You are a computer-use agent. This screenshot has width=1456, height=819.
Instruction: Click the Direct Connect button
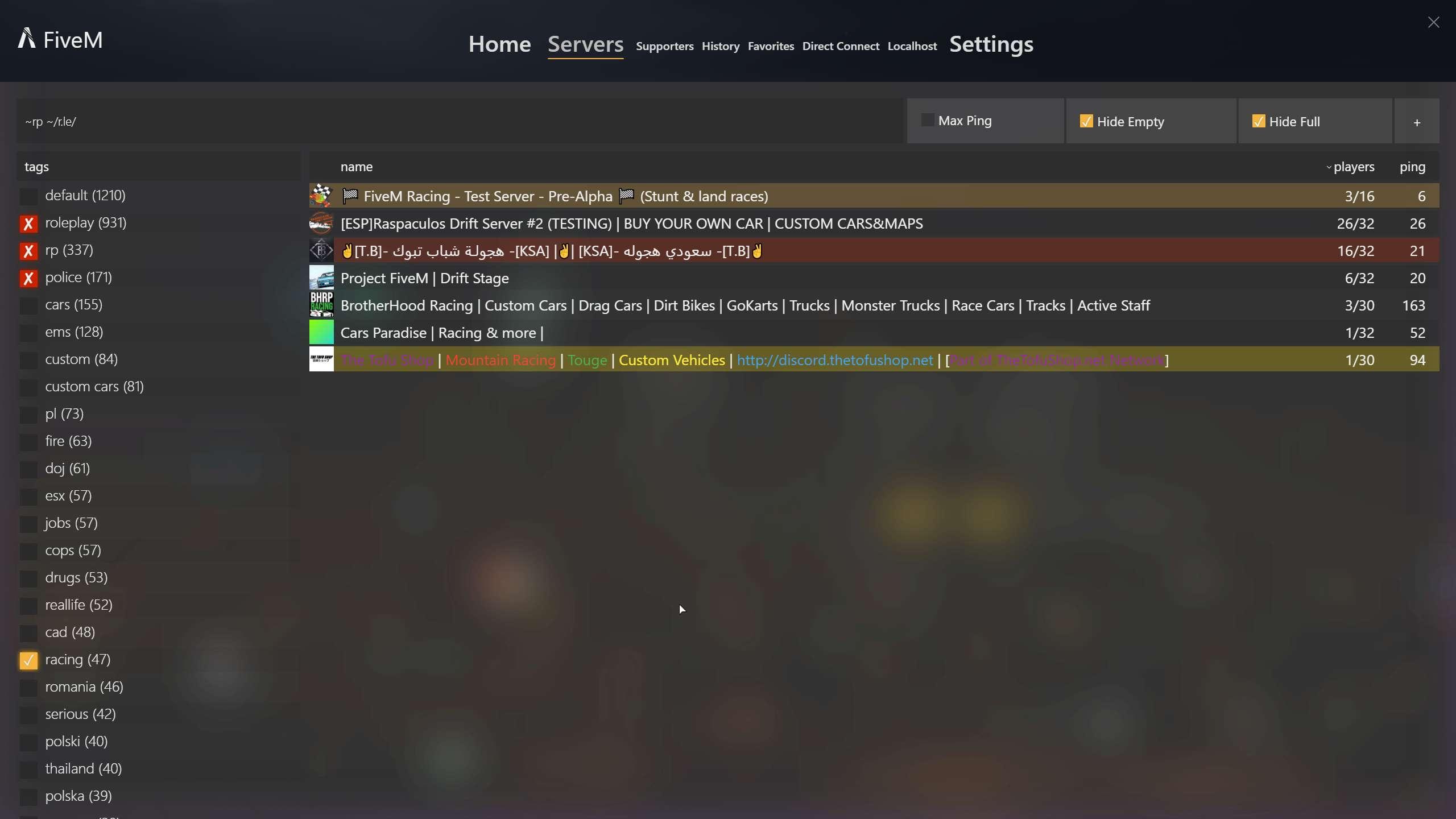(x=839, y=45)
